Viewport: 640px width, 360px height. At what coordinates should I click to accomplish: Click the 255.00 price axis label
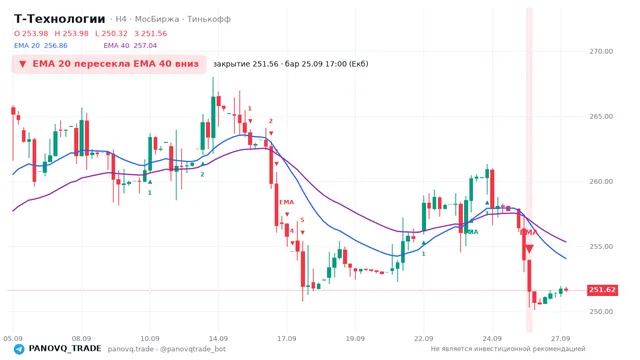pyautogui.click(x=601, y=247)
